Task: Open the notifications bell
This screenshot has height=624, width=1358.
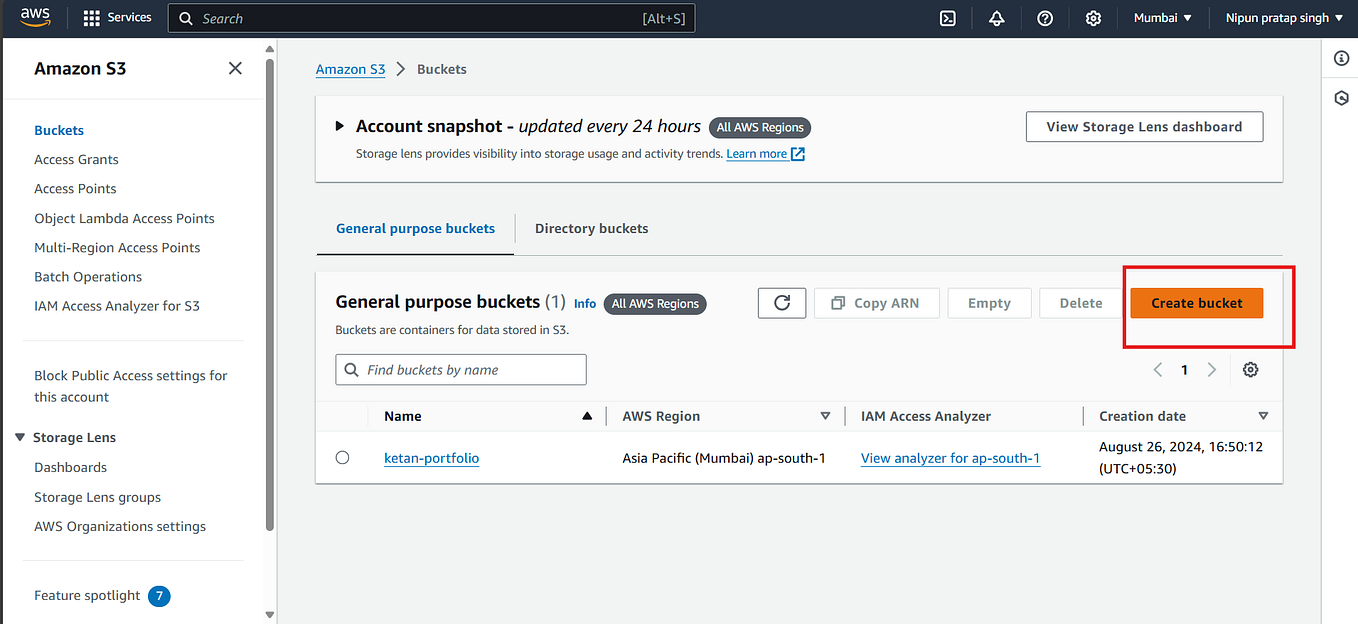Action: 996,18
